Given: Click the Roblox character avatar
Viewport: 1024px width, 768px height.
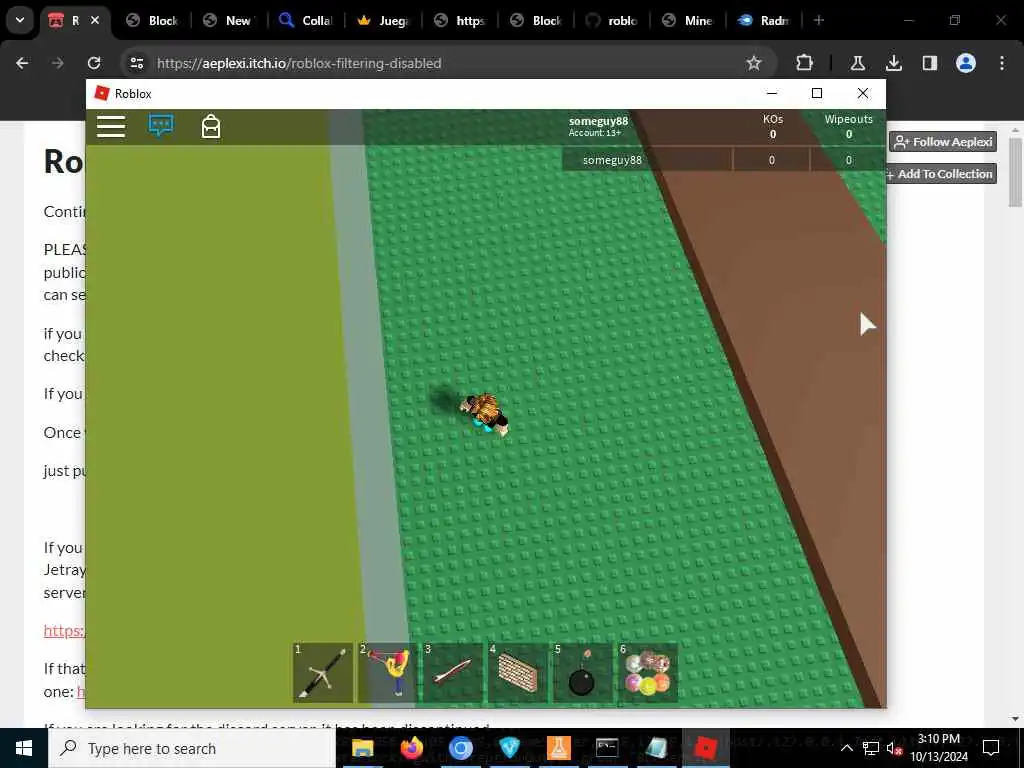Looking at the screenshot, I should (x=484, y=413).
